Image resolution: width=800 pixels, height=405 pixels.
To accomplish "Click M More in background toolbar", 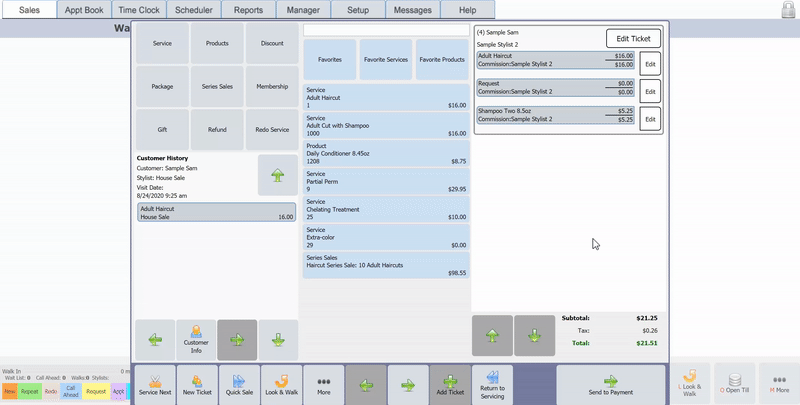I will coord(779,383).
